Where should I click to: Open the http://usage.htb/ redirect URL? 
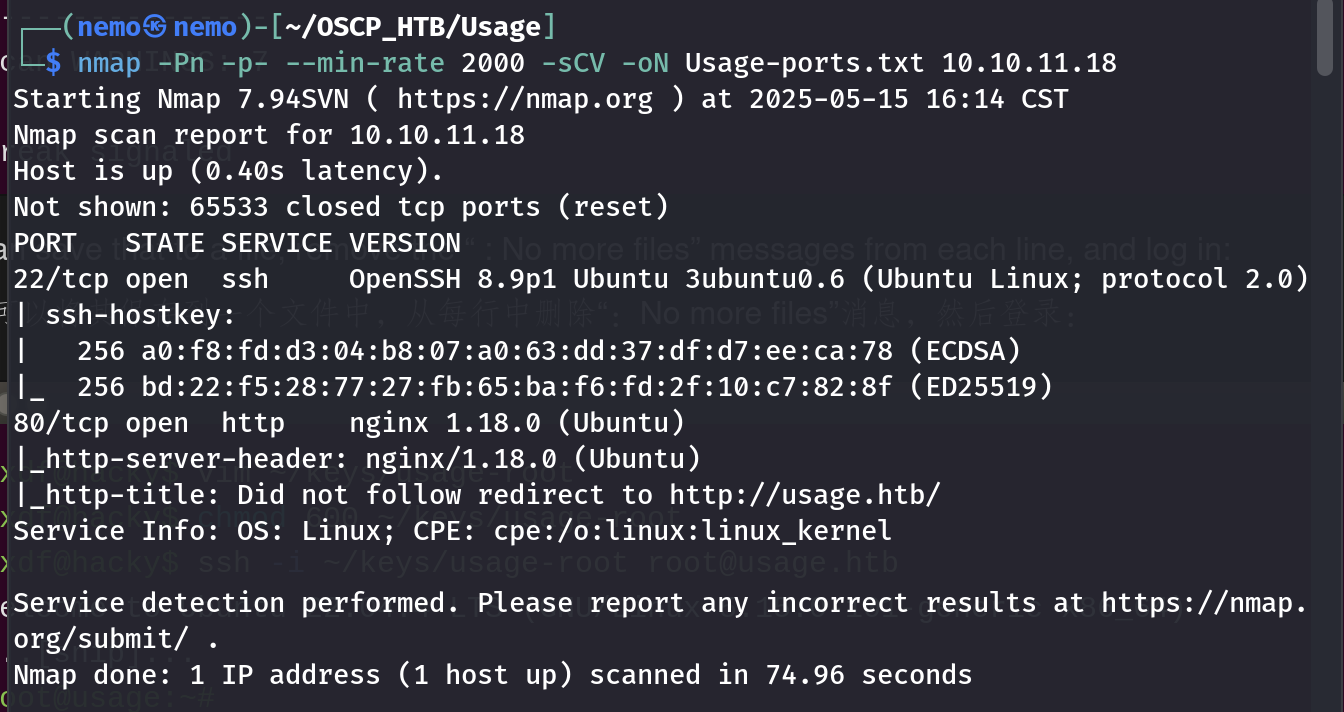coord(805,495)
